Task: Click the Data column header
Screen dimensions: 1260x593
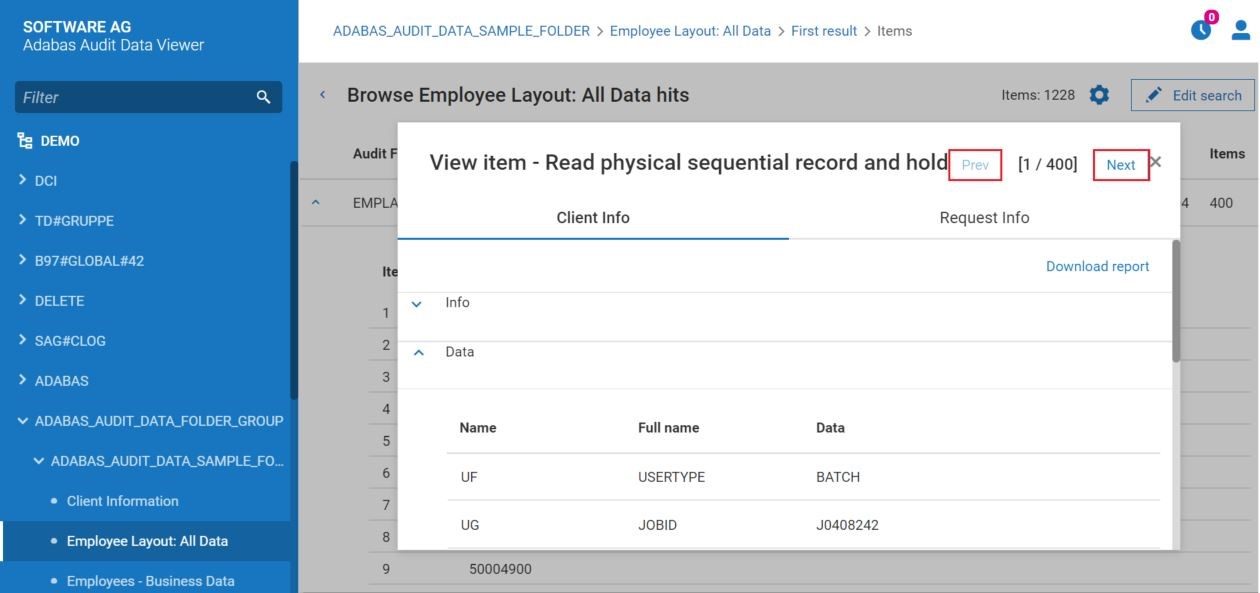Action: tap(830, 428)
